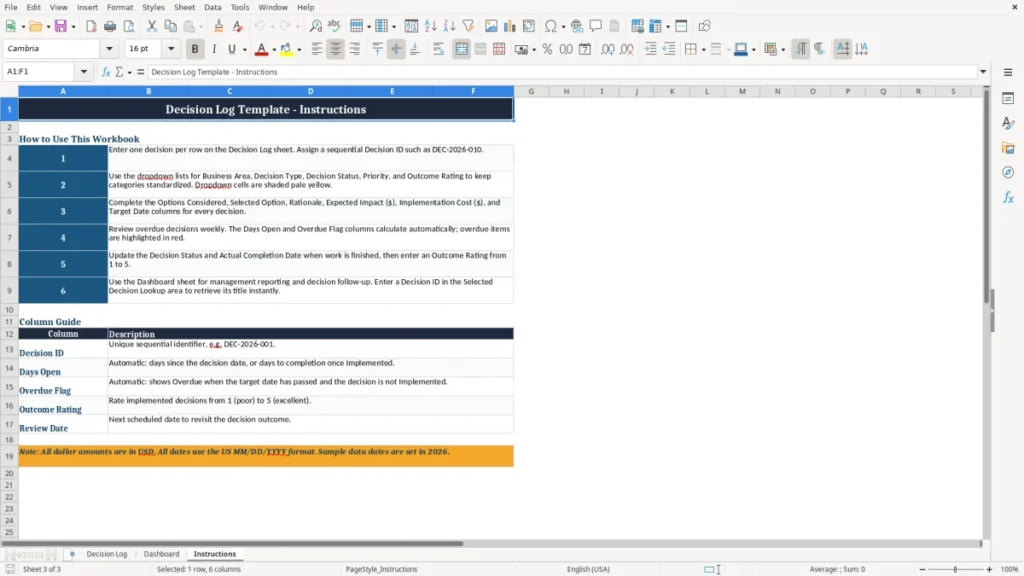Click the AutoFilter funnel icon
This screenshot has height=576, width=1024.
pyautogui.click(x=468, y=26)
